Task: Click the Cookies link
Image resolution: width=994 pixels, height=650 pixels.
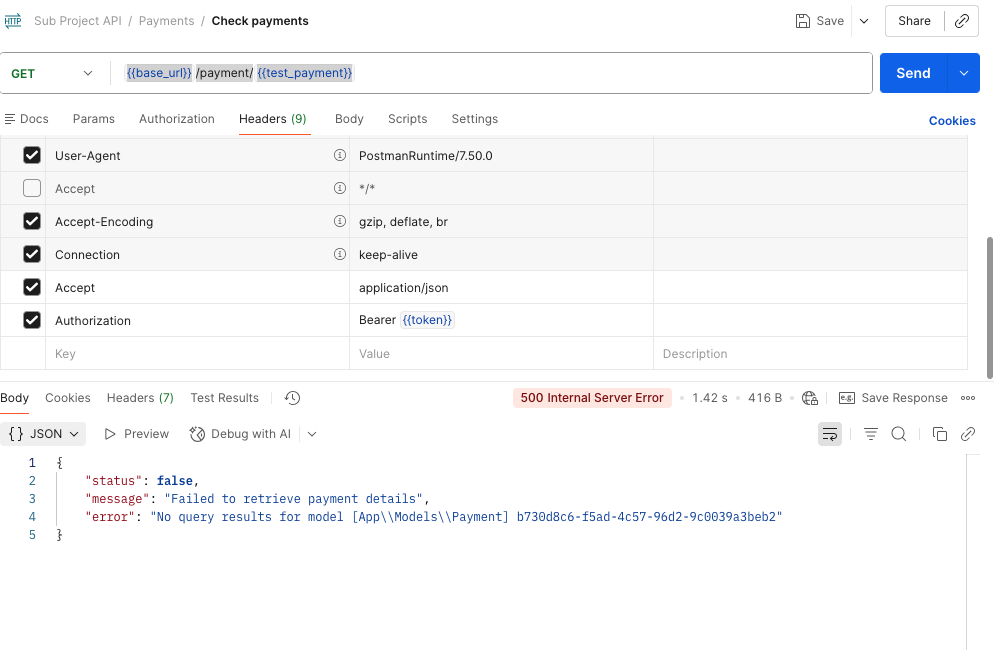Action: (x=952, y=121)
